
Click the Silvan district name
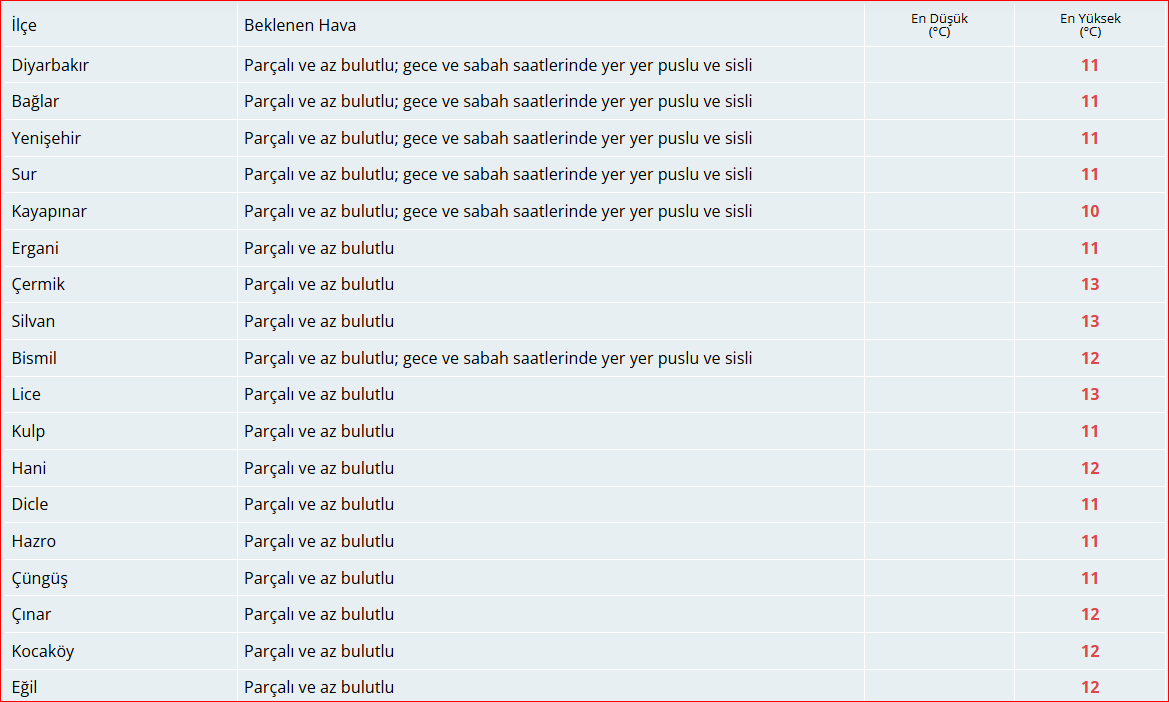33,321
